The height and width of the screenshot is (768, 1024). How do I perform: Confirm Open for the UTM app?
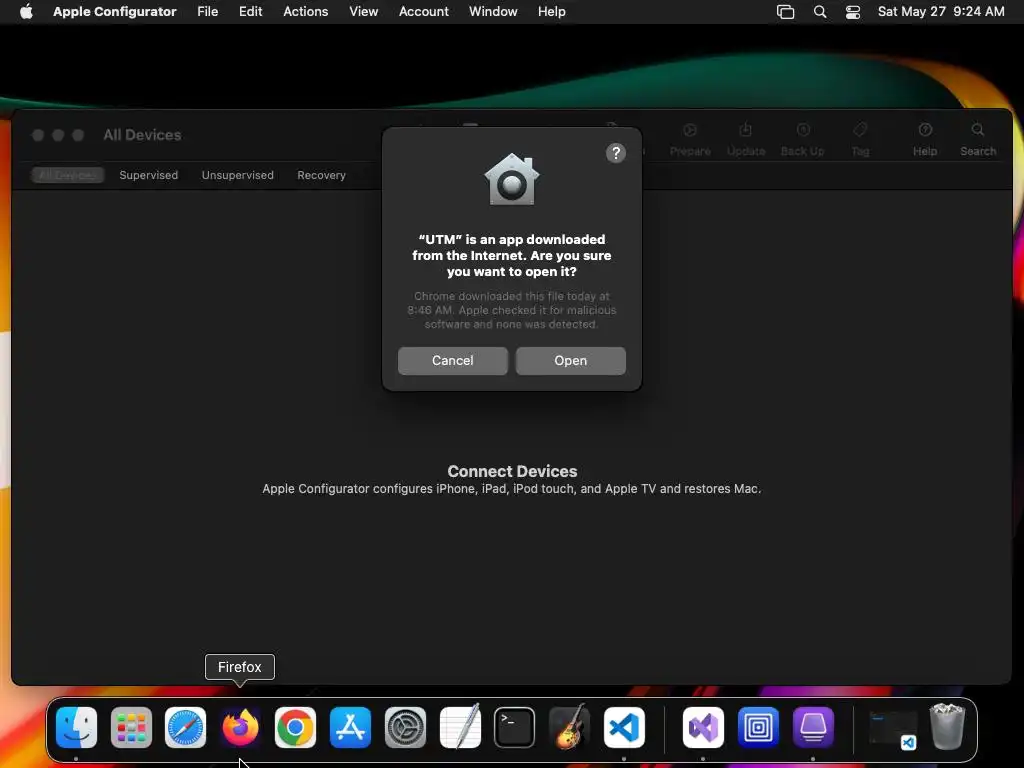click(571, 360)
